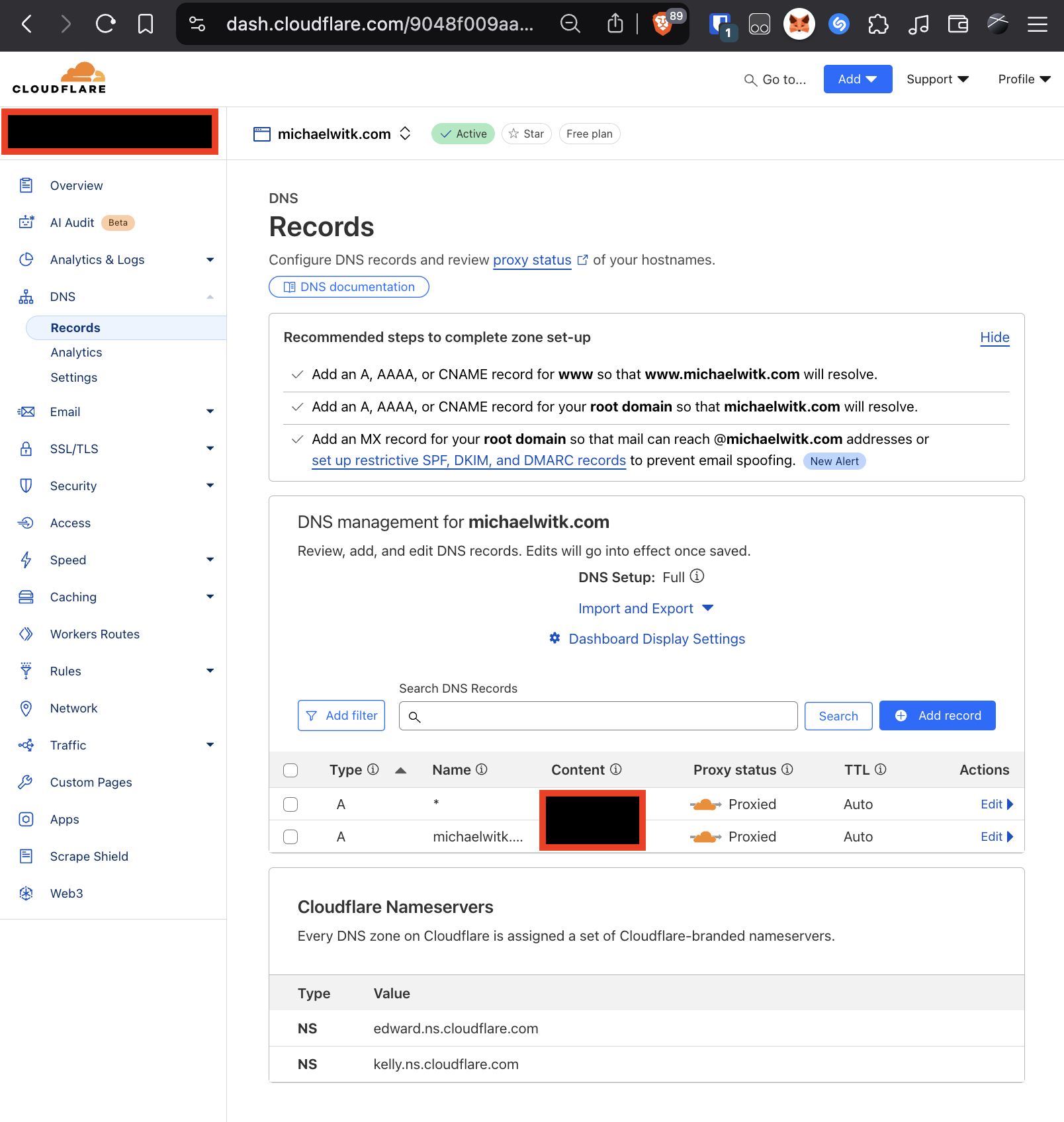
Task: Click the Add filter button
Action: pos(341,716)
